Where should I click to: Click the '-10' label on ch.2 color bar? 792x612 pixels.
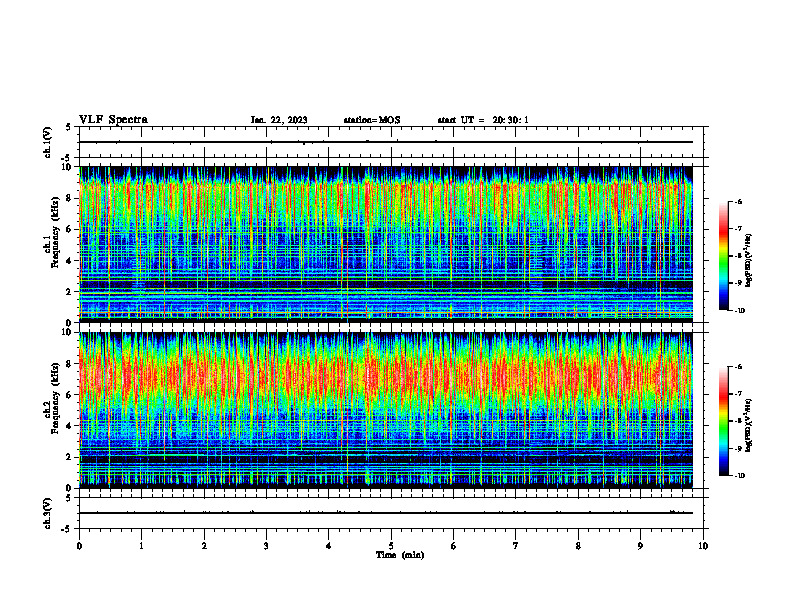(740, 476)
